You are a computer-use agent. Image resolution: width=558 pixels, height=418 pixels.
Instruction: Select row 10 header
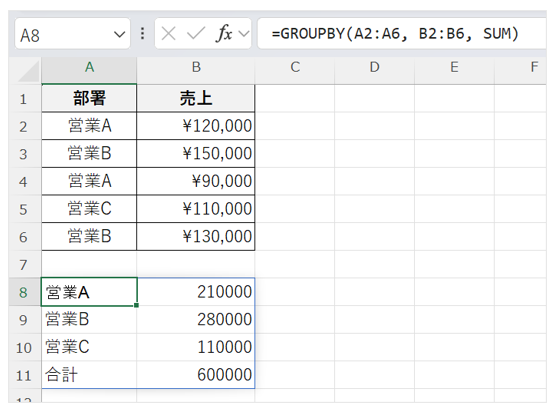point(24,348)
